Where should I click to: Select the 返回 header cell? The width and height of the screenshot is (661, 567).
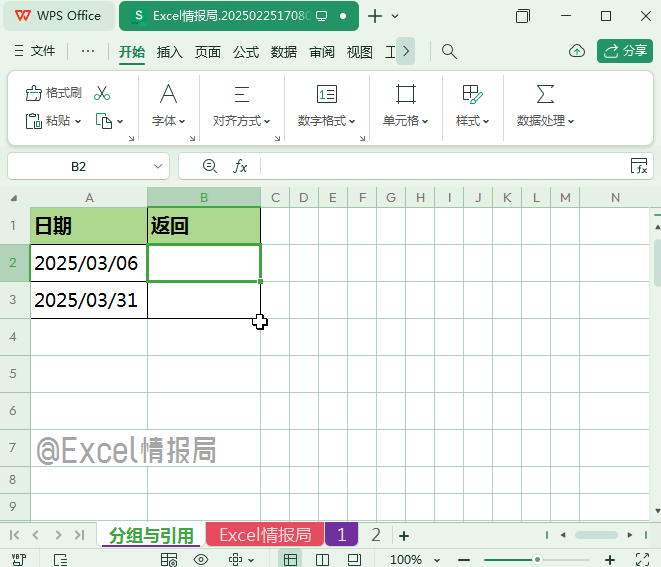coord(204,226)
